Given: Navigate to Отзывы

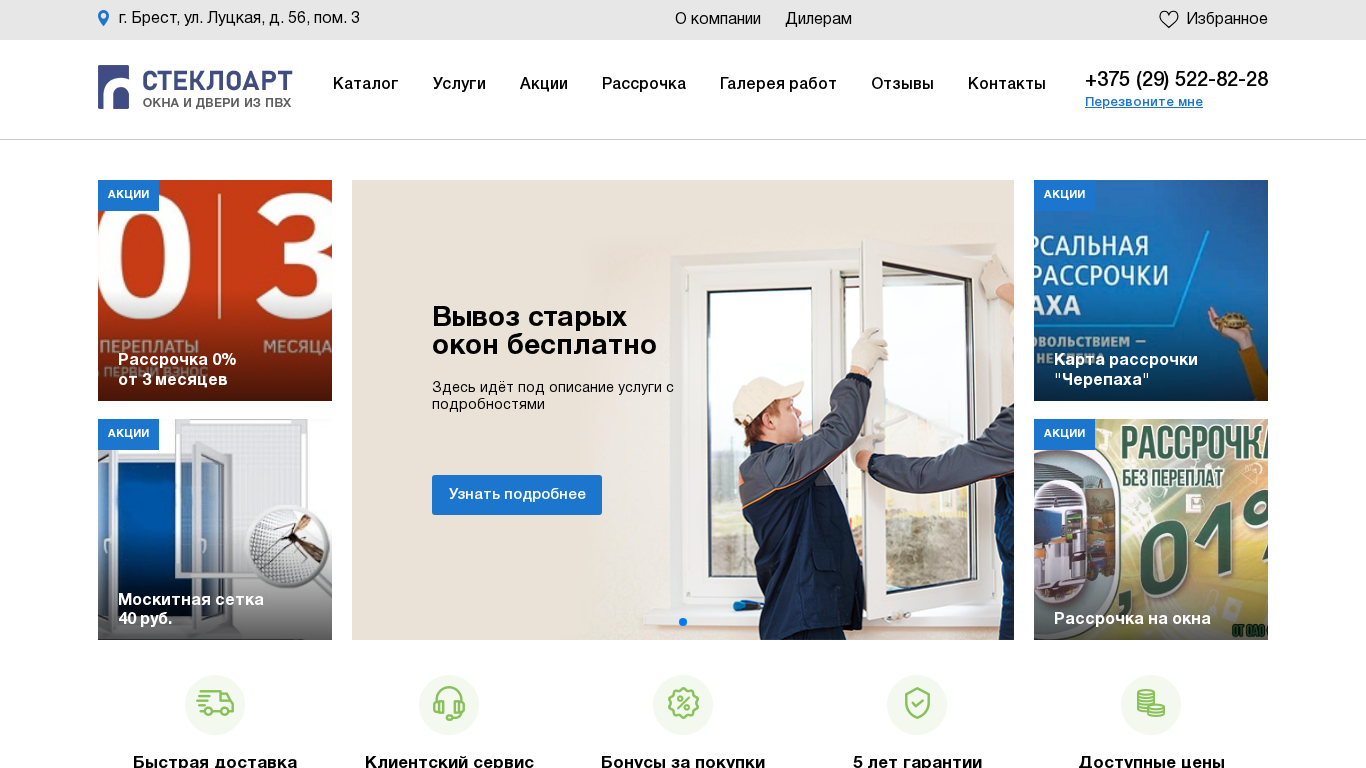Looking at the screenshot, I should coord(902,84).
